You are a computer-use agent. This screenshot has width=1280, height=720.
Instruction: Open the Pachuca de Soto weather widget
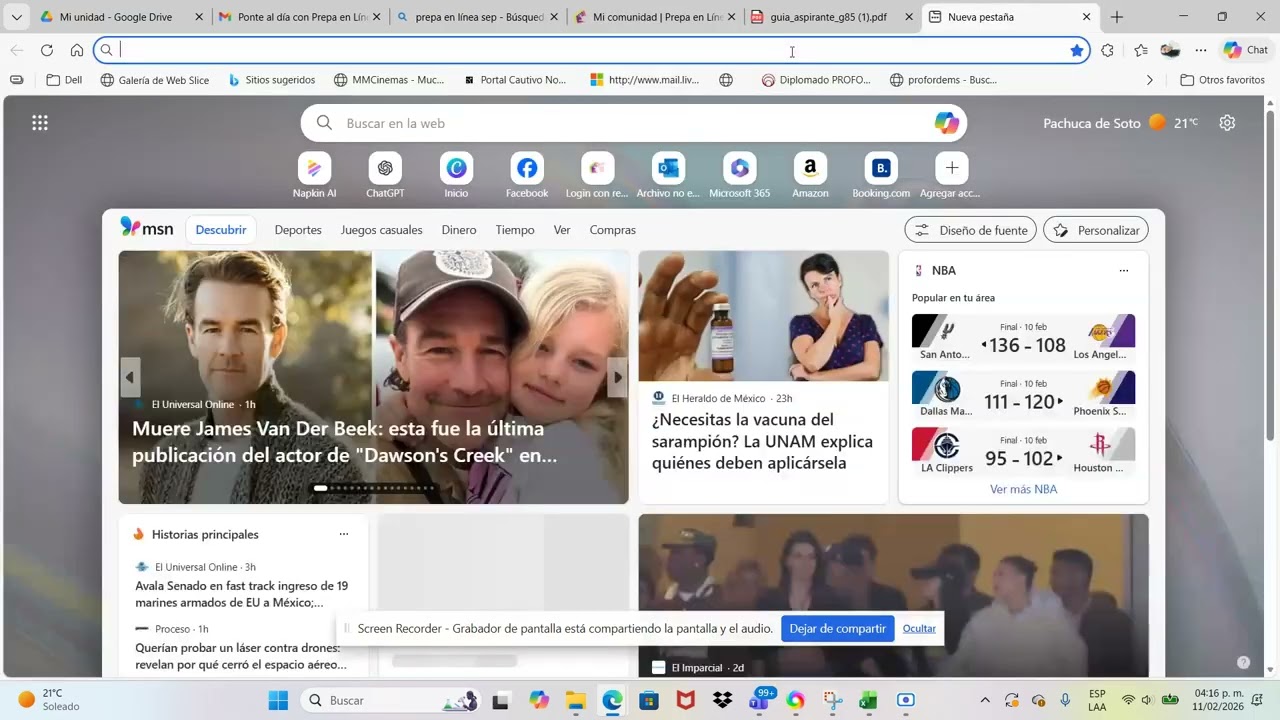point(1121,123)
